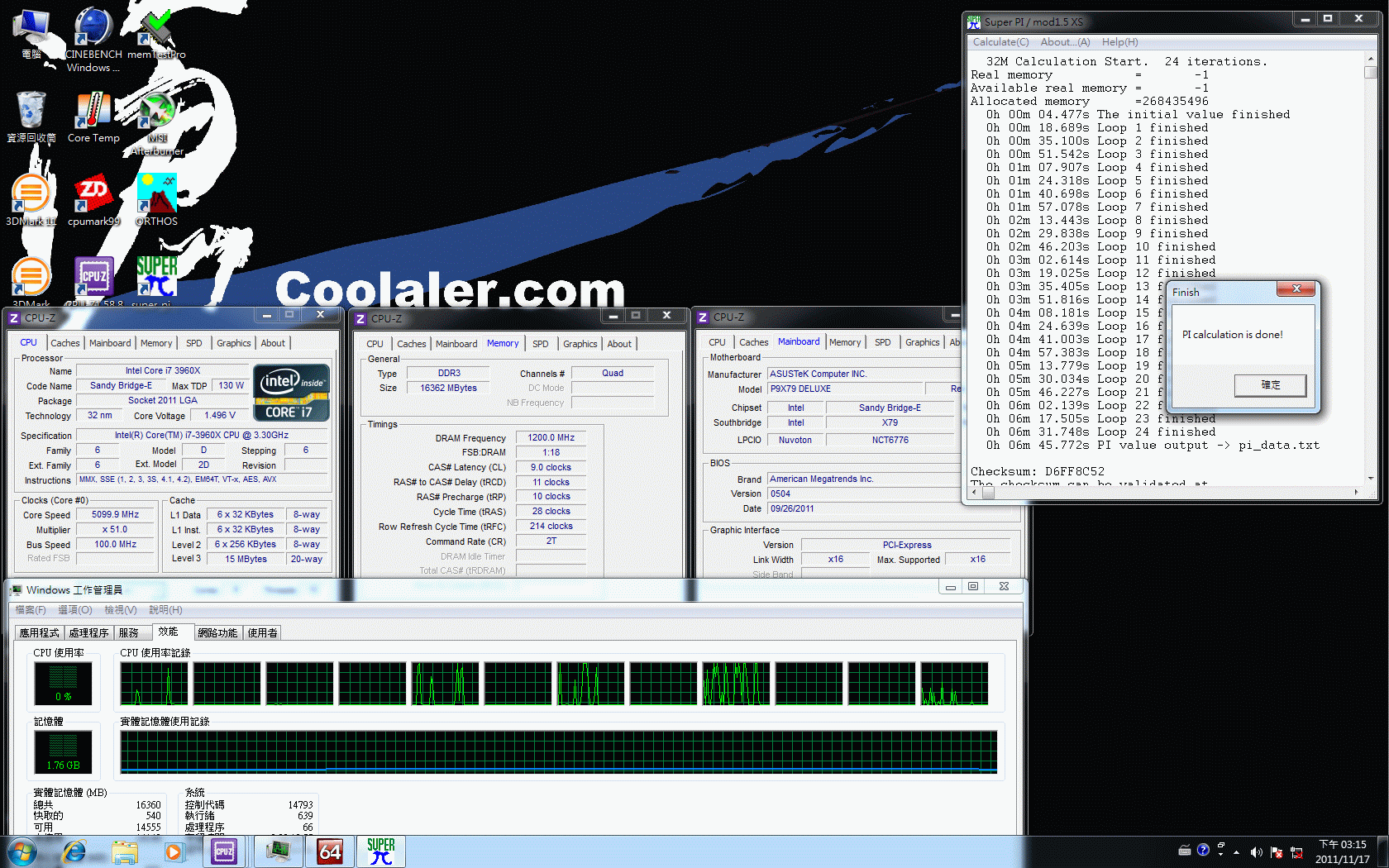Open the Caches tab in left CPU-Z

click(65, 343)
